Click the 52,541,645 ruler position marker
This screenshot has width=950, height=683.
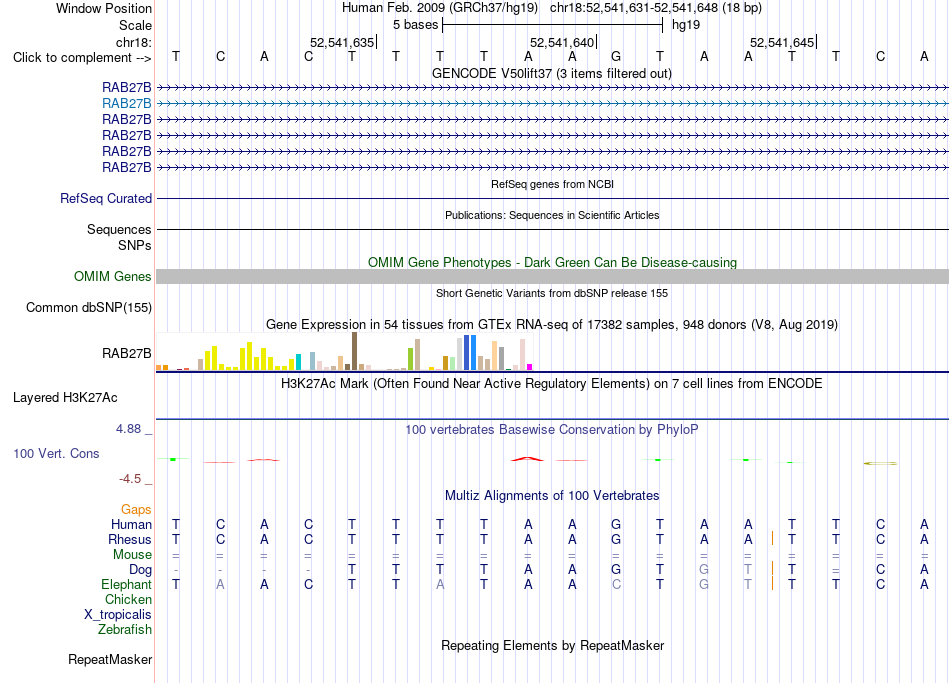tap(782, 42)
